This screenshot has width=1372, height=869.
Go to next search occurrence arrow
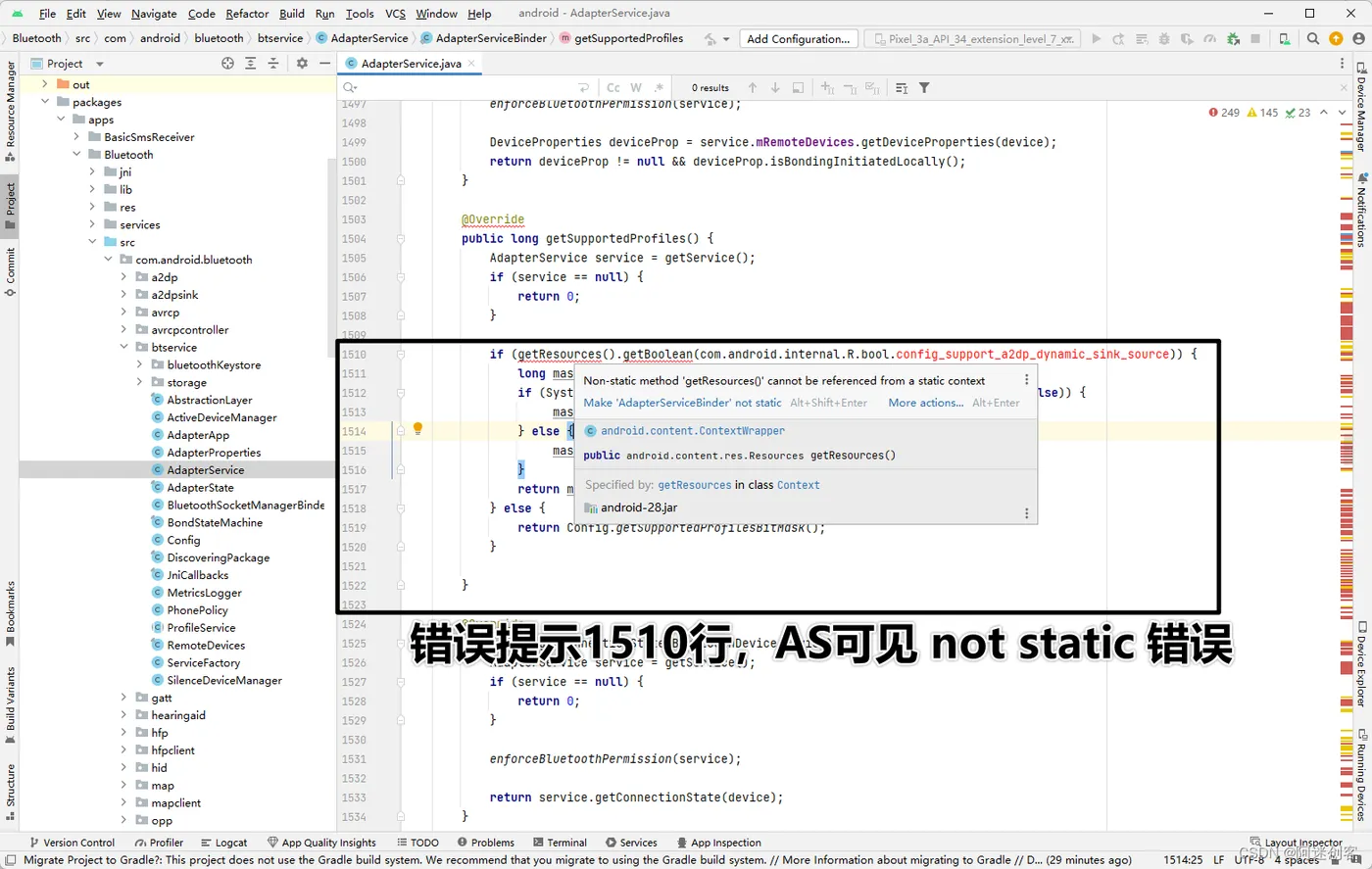[775, 87]
